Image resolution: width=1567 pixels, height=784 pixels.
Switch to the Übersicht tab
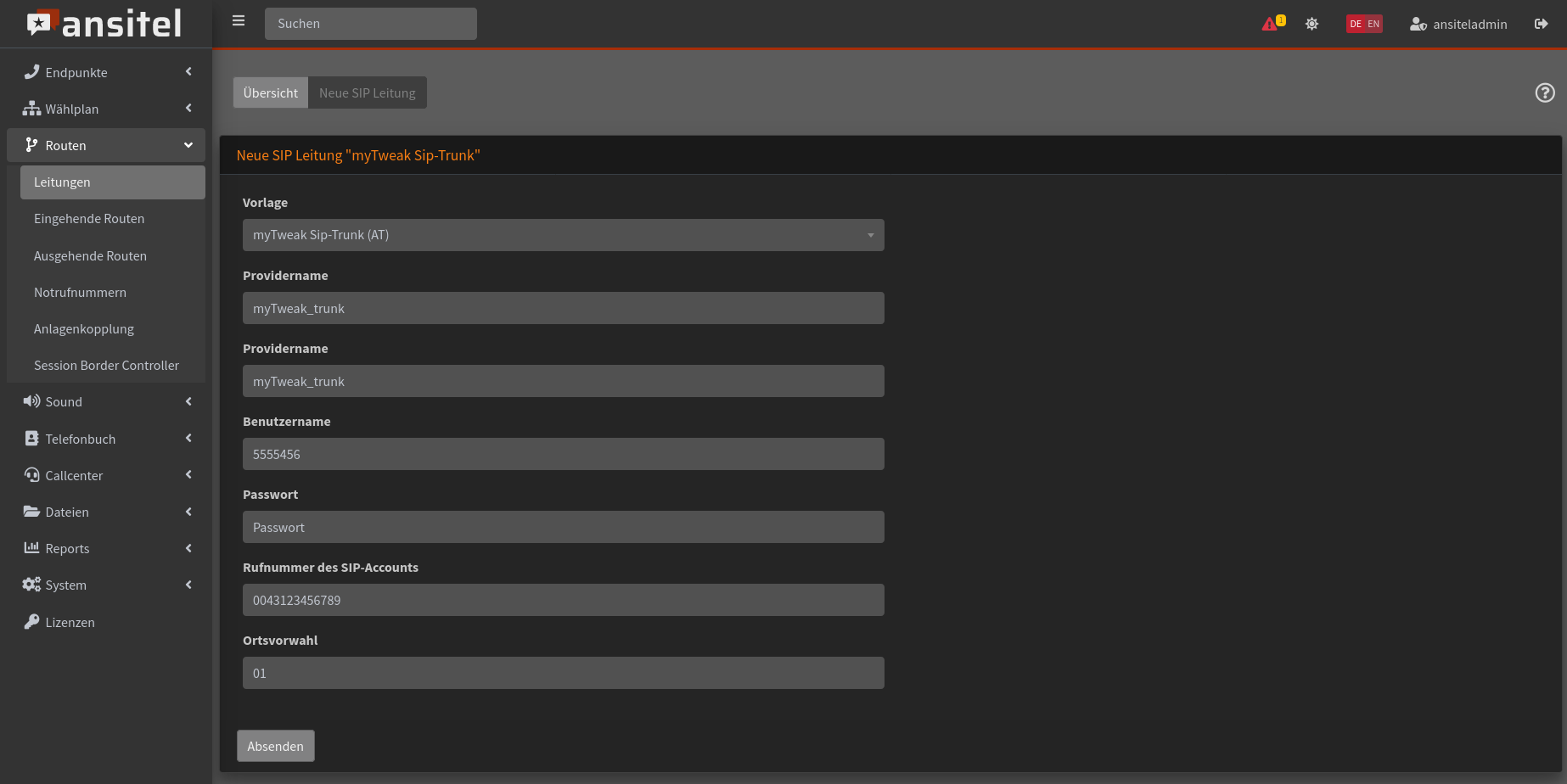[x=270, y=92]
